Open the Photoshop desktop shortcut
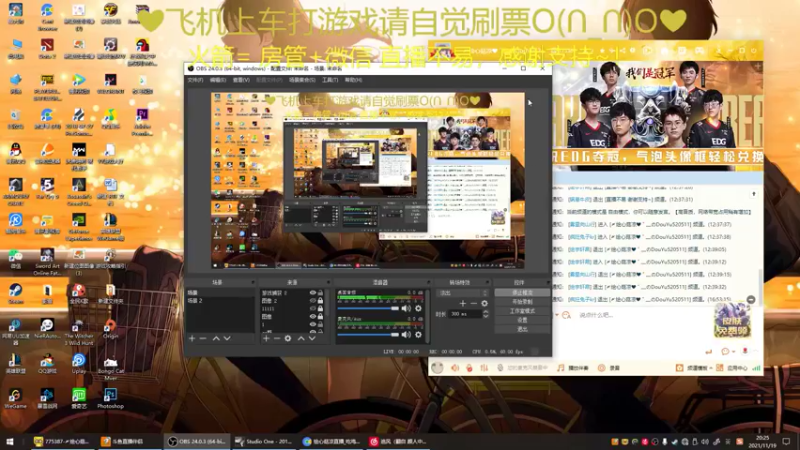The height and width of the screenshot is (450, 800). (x=110, y=398)
